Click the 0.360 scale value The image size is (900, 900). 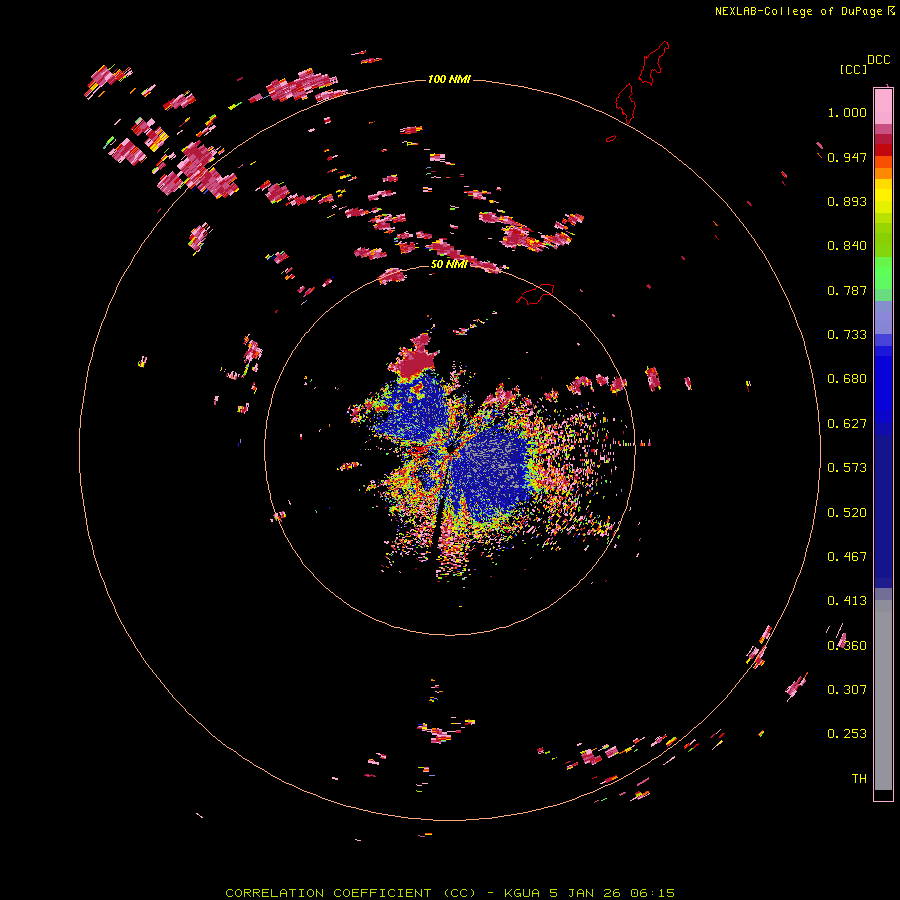click(847, 646)
